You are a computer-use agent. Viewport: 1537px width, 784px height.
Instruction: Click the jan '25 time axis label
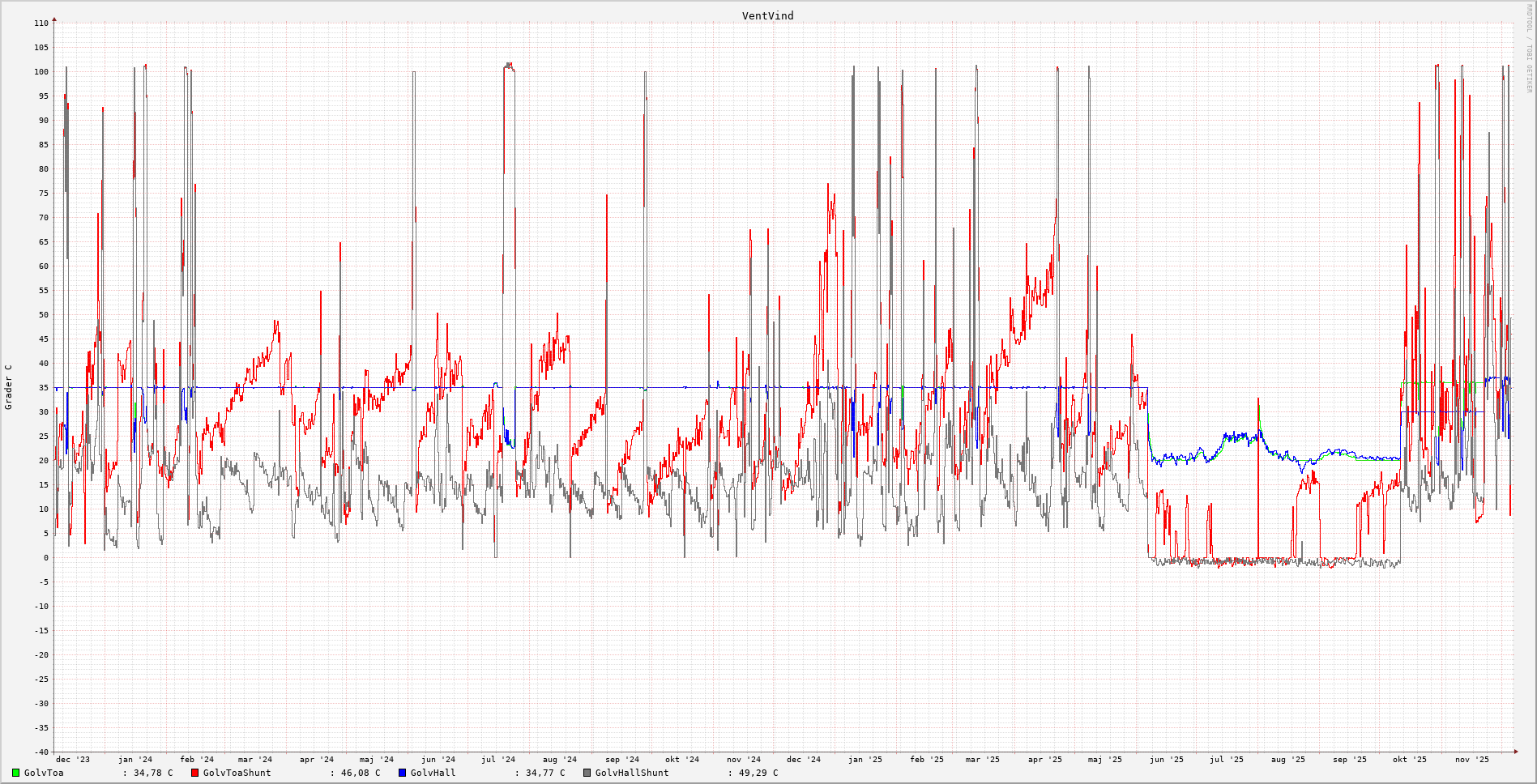coord(865,760)
